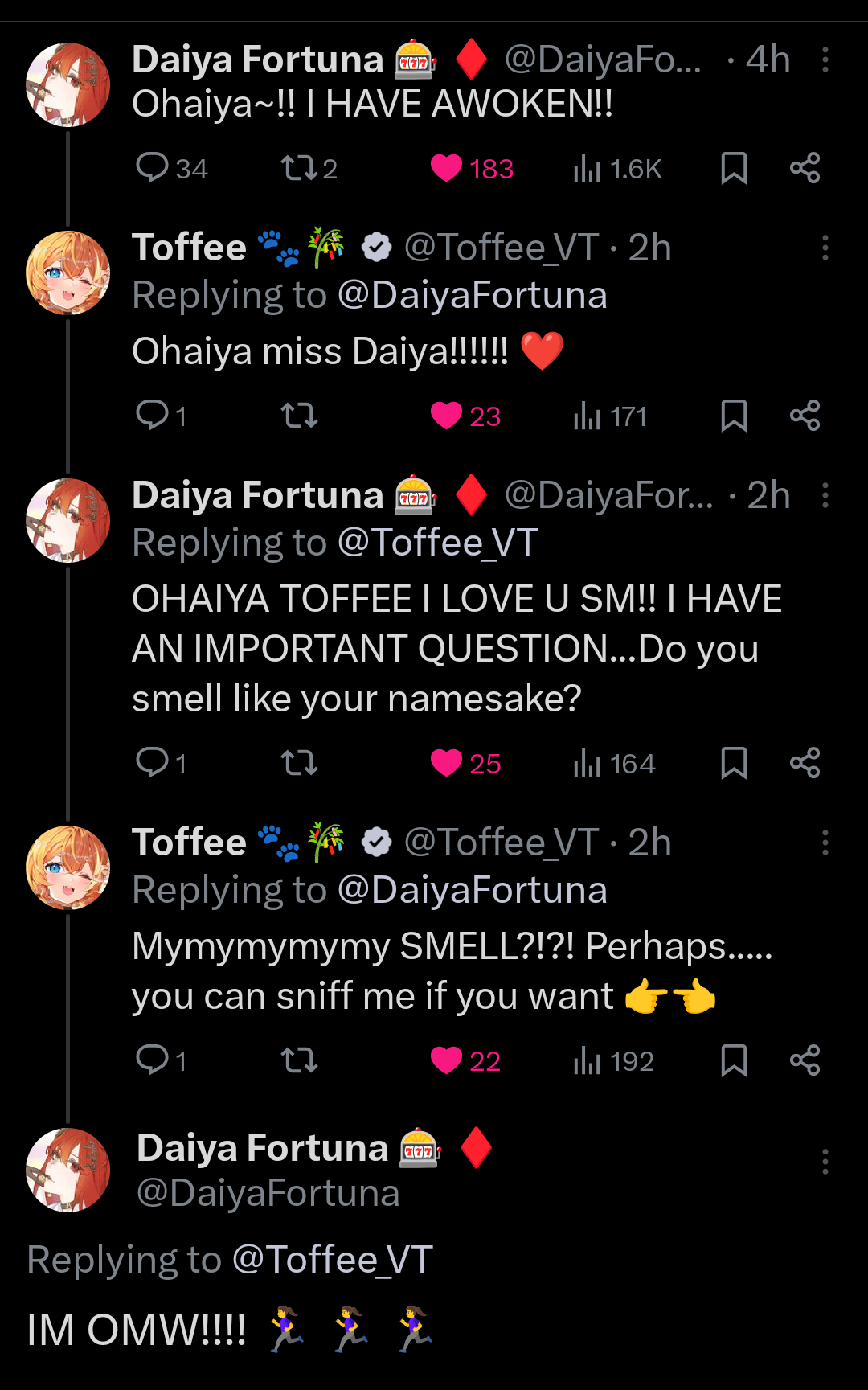View analytics showing 1.6K views

point(588,169)
